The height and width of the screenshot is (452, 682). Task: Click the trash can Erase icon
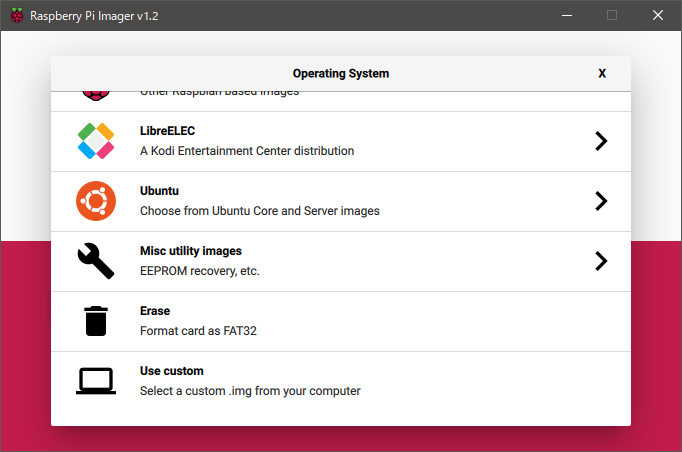click(96, 321)
